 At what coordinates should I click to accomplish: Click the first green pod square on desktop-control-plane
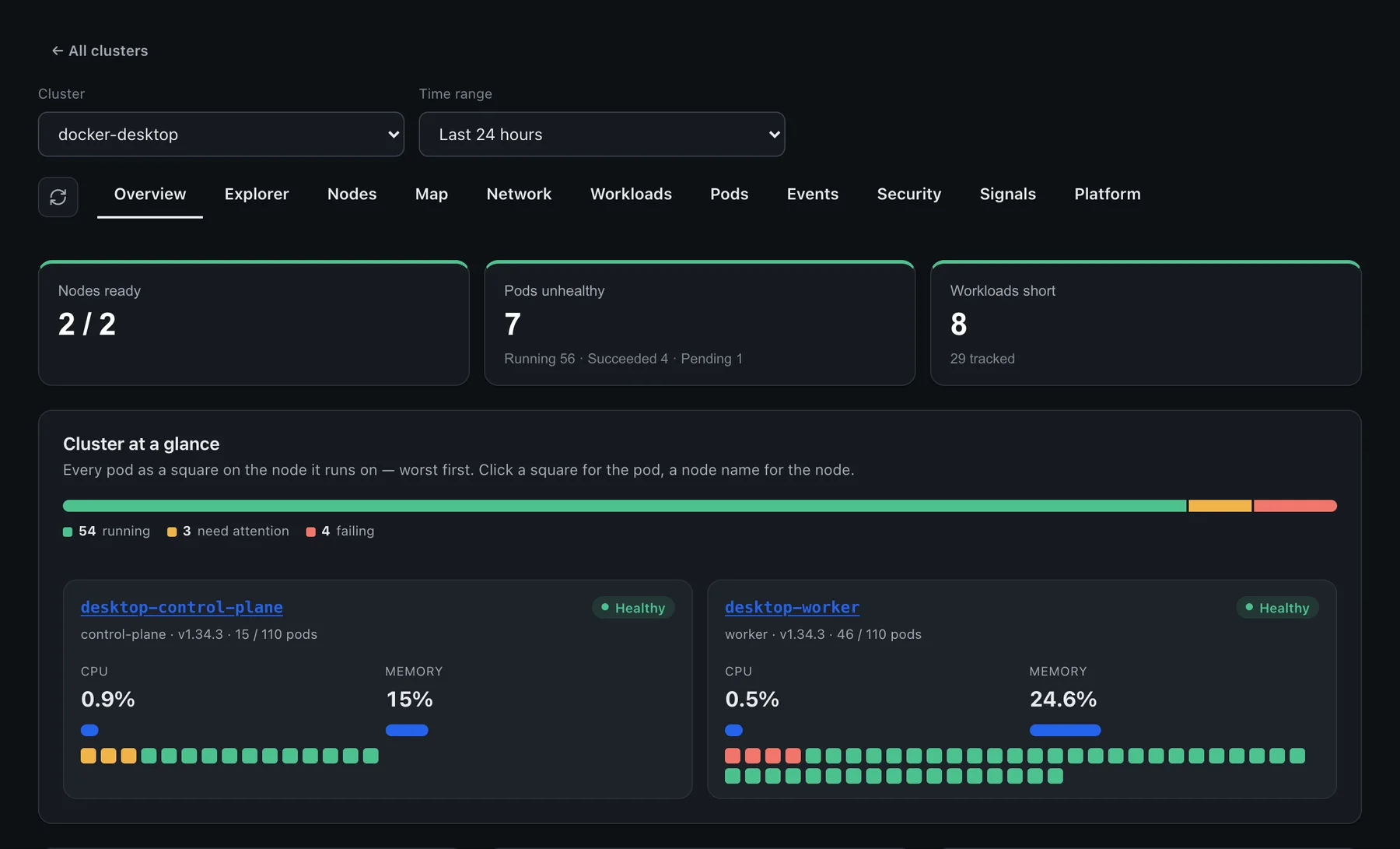[149, 756]
